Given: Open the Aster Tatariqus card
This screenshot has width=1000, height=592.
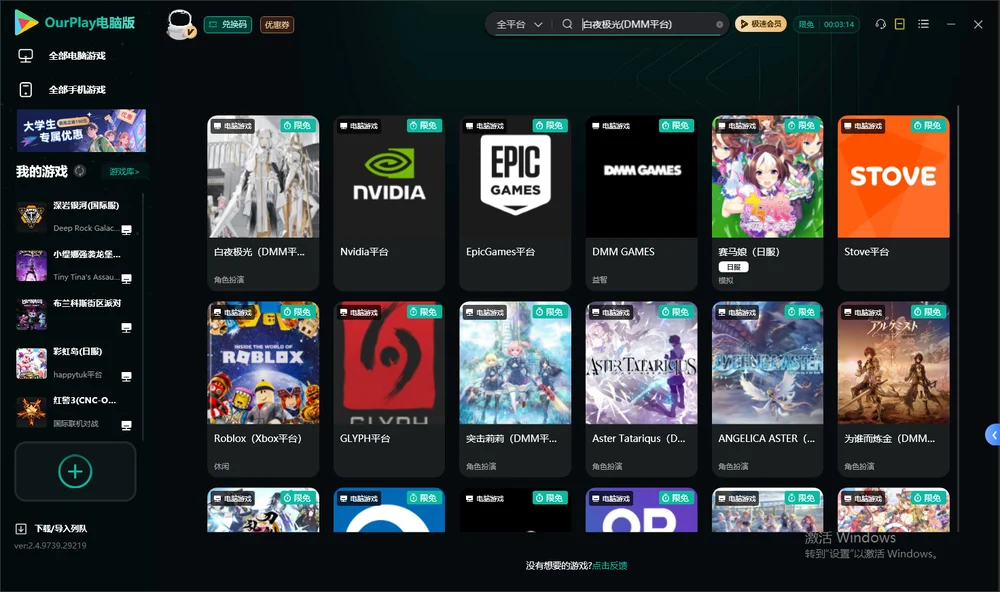Looking at the screenshot, I should (x=642, y=389).
